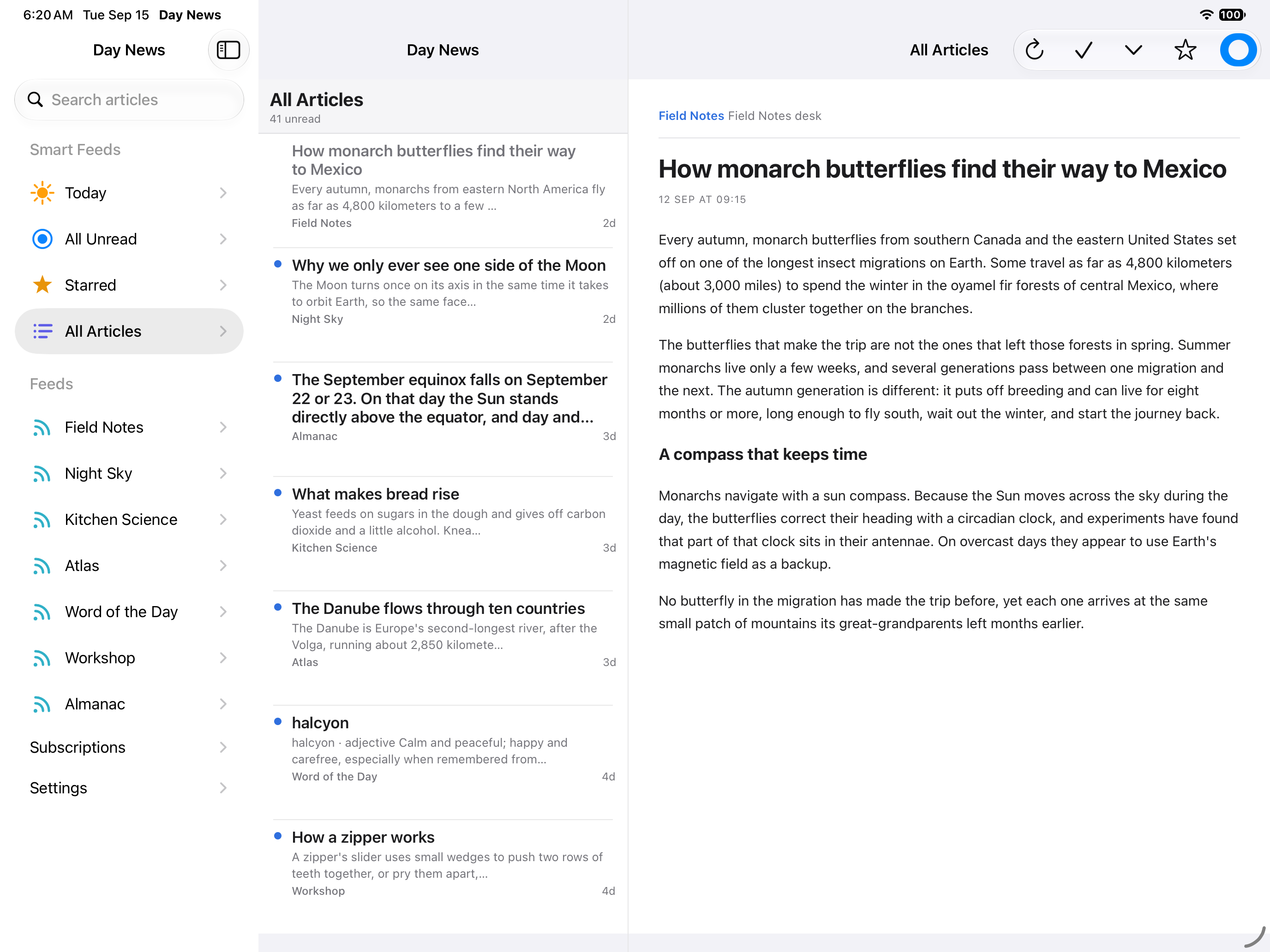Select the Almanac feed
This screenshot has width=1270, height=952.
129,704
